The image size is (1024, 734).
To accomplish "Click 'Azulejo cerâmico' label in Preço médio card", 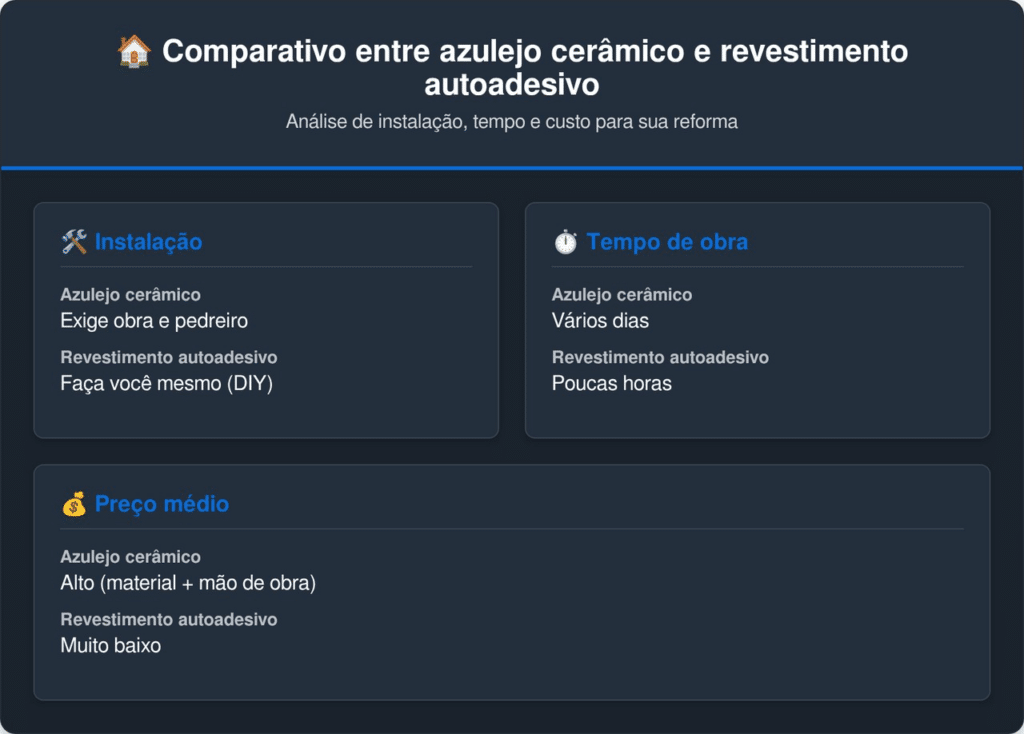I will (x=130, y=557).
